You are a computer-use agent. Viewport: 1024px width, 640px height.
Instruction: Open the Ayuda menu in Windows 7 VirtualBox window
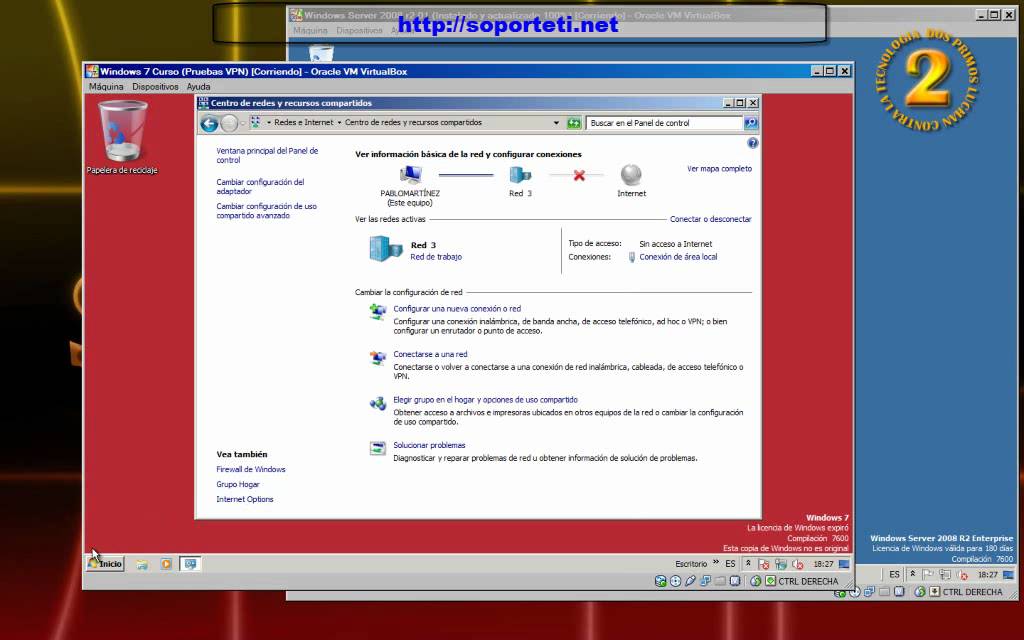click(x=199, y=87)
